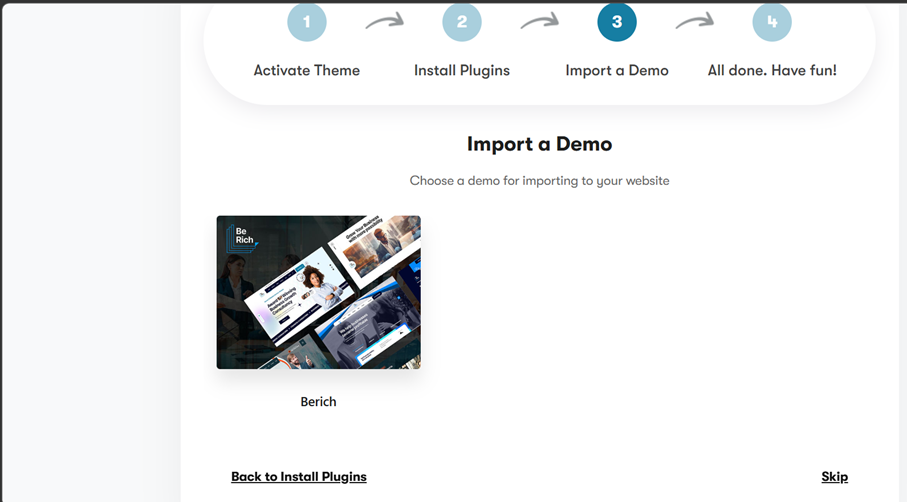Viewport: 907px width, 502px height.
Task: Click the bold Import a Demo heading
Action: click(x=539, y=144)
